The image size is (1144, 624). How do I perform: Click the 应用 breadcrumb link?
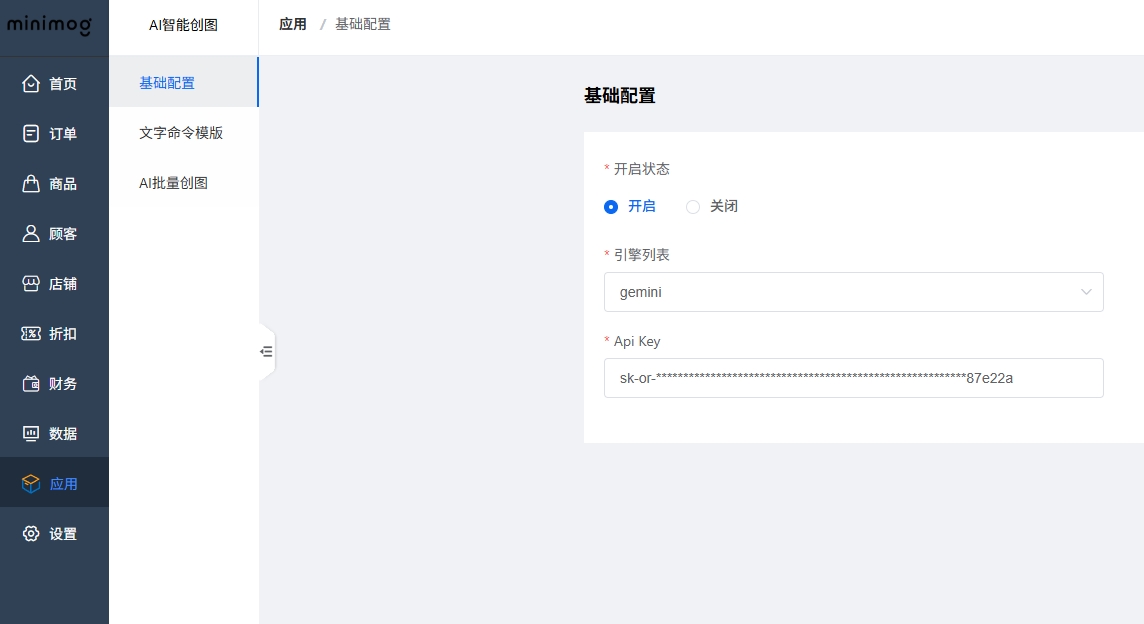(x=293, y=24)
